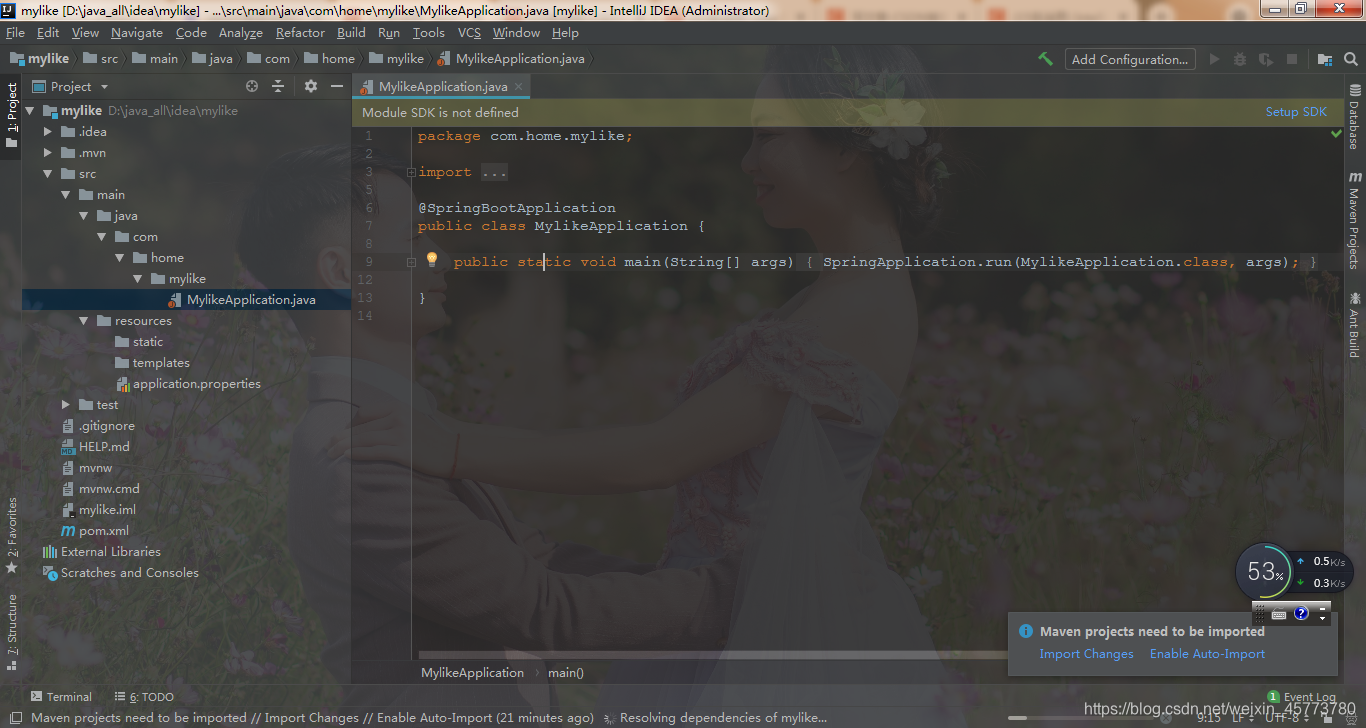Open Project Structure icon in toolbar
The height and width of the screenshot is (728, 1366).
click(x=1325, y=59)
